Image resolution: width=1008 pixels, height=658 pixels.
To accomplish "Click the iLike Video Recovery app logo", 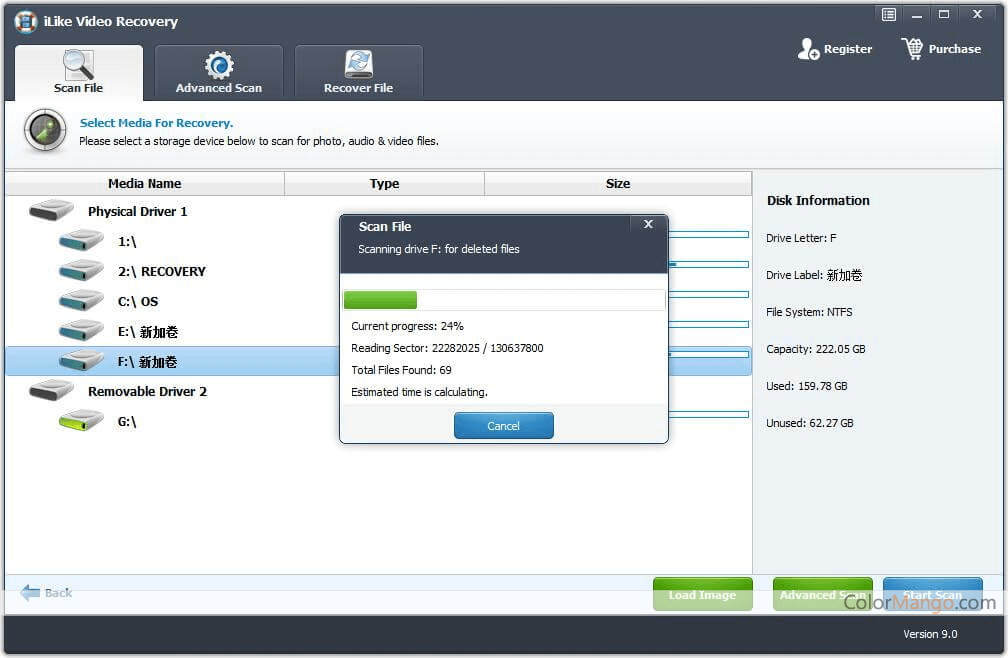I will point(26,21).
